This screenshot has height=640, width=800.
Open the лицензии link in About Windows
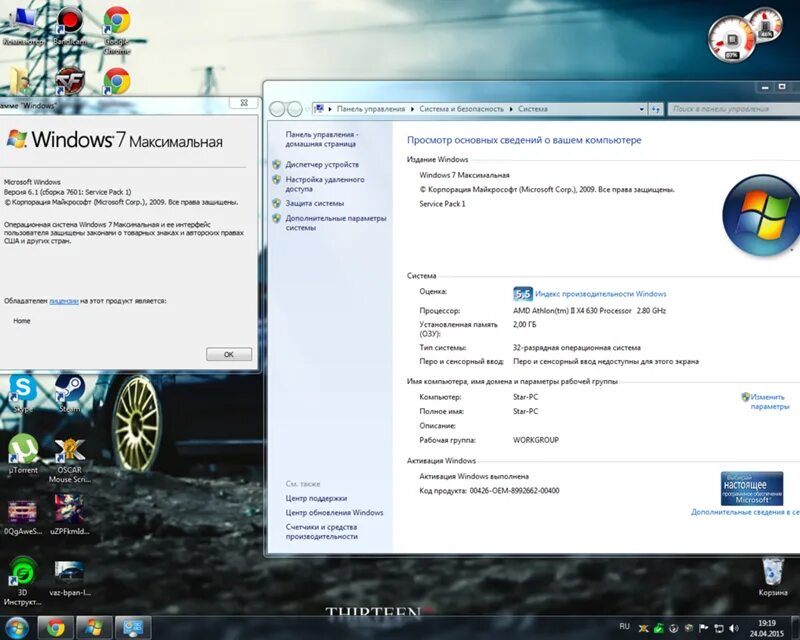tap(64, 301)
